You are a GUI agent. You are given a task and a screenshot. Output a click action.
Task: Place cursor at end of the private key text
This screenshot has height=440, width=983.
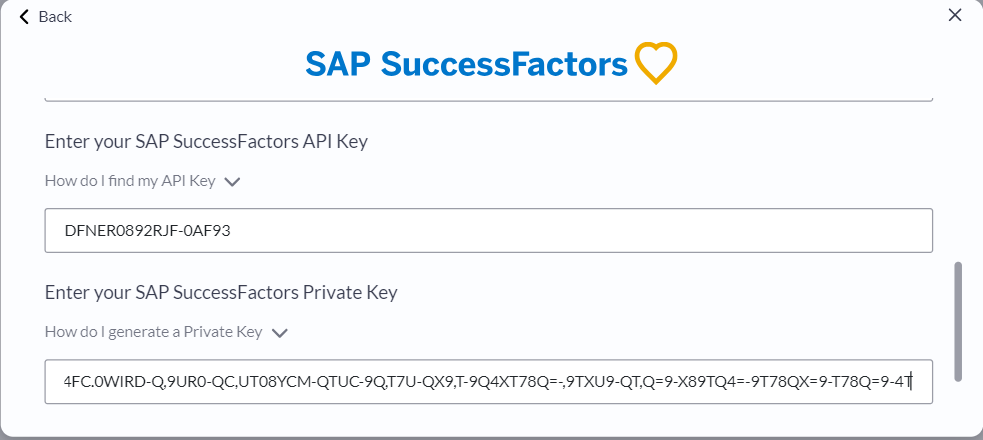[x=912, y=381]
